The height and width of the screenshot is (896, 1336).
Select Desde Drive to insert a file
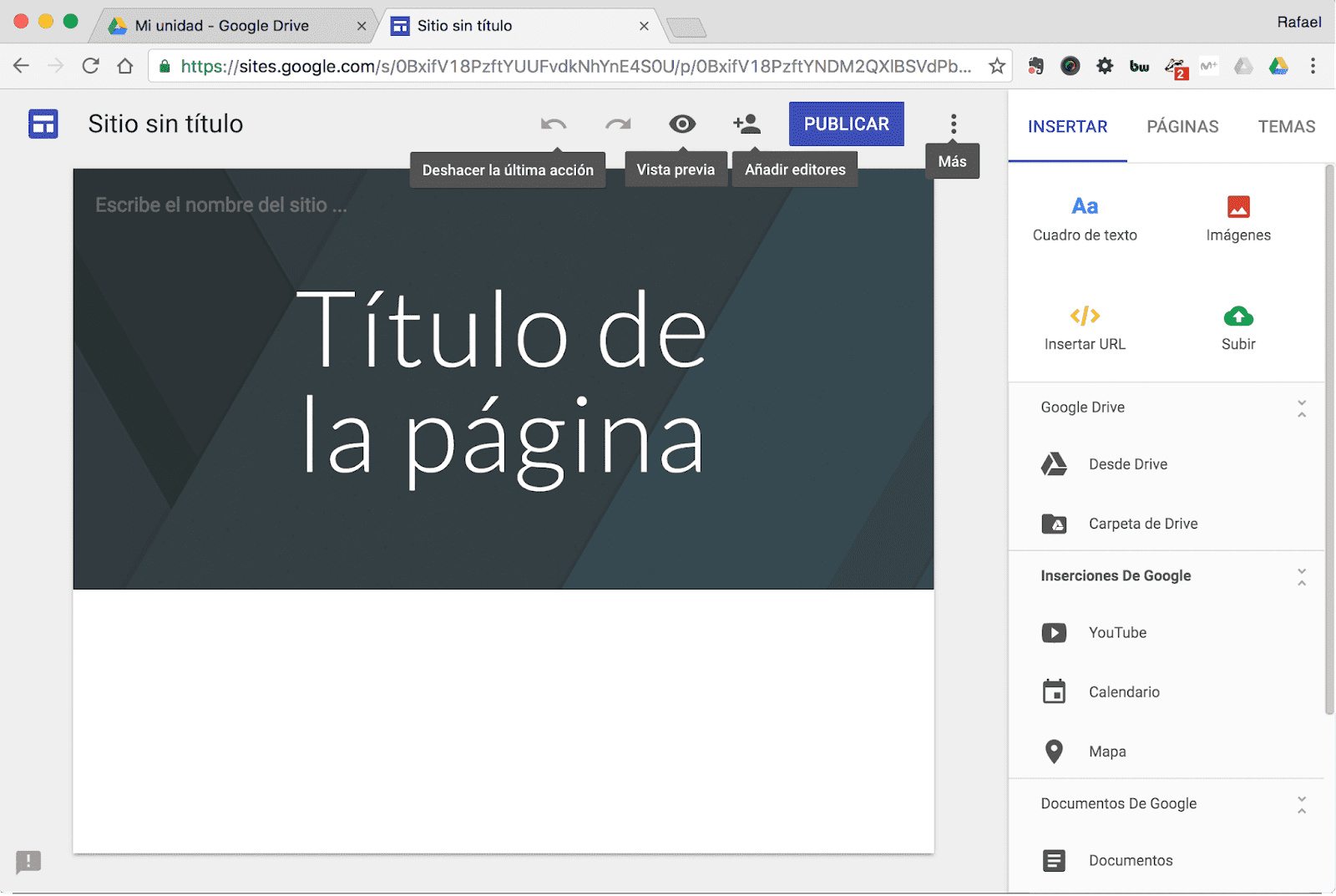point(1127,464)
